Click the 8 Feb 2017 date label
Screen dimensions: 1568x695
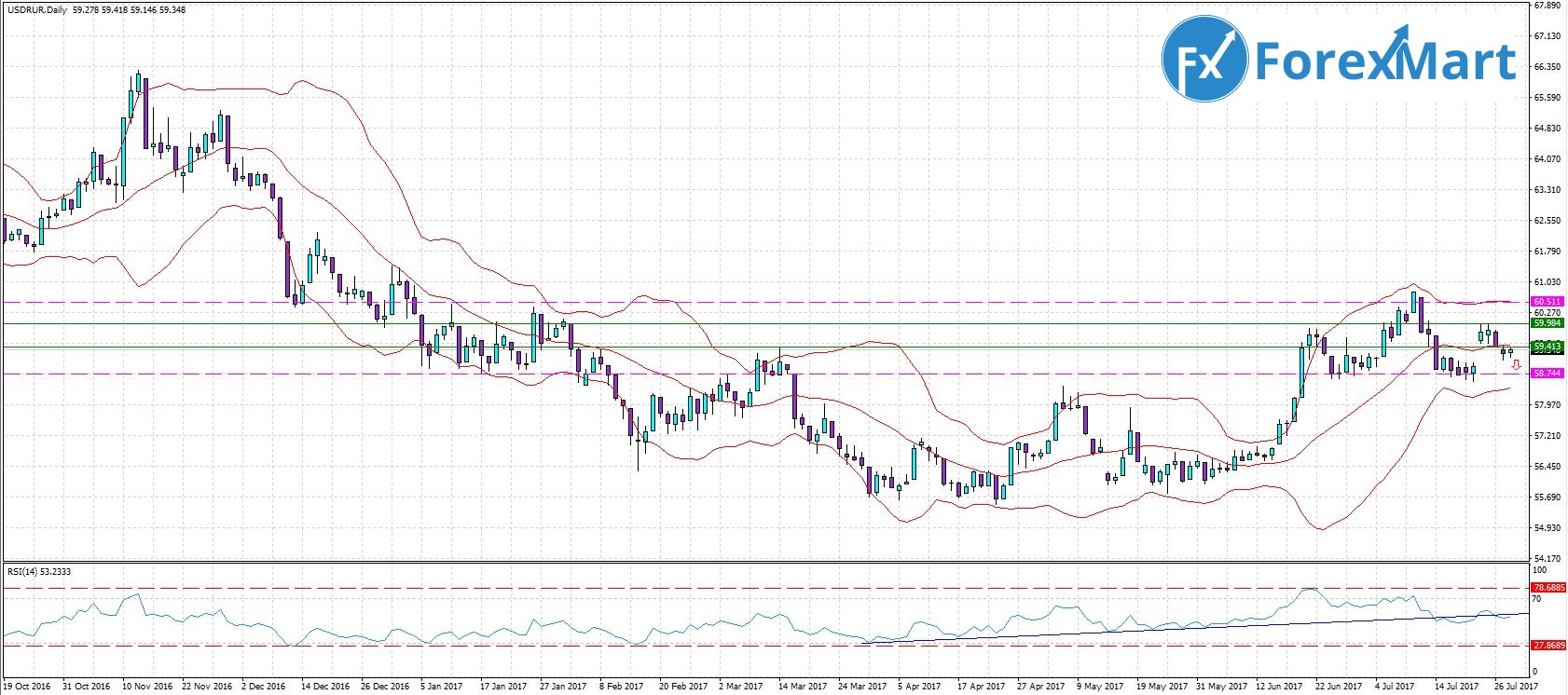click(x=622, y=687)
